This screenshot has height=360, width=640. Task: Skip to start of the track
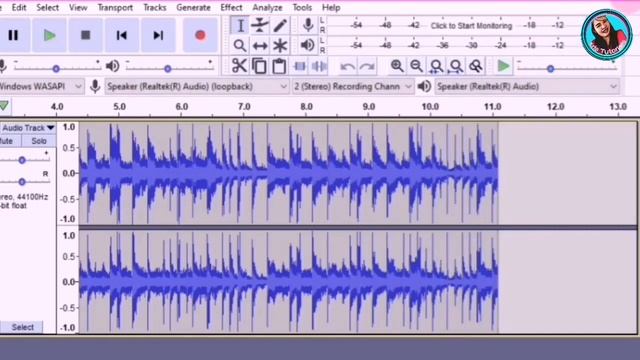[x=122, y=36]
